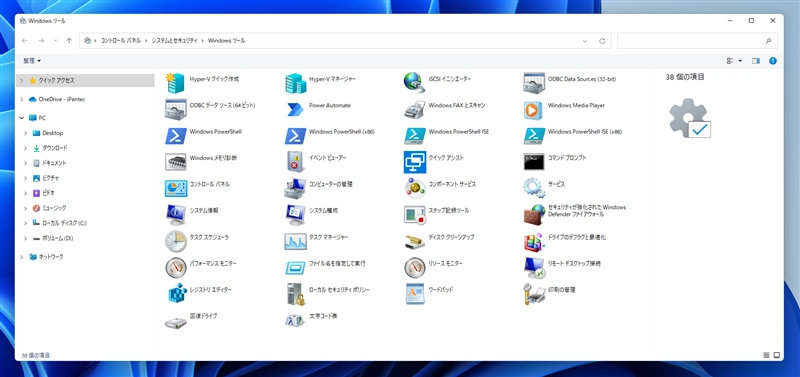Select the コンポーネント サービス icon

tap(414, 188)
